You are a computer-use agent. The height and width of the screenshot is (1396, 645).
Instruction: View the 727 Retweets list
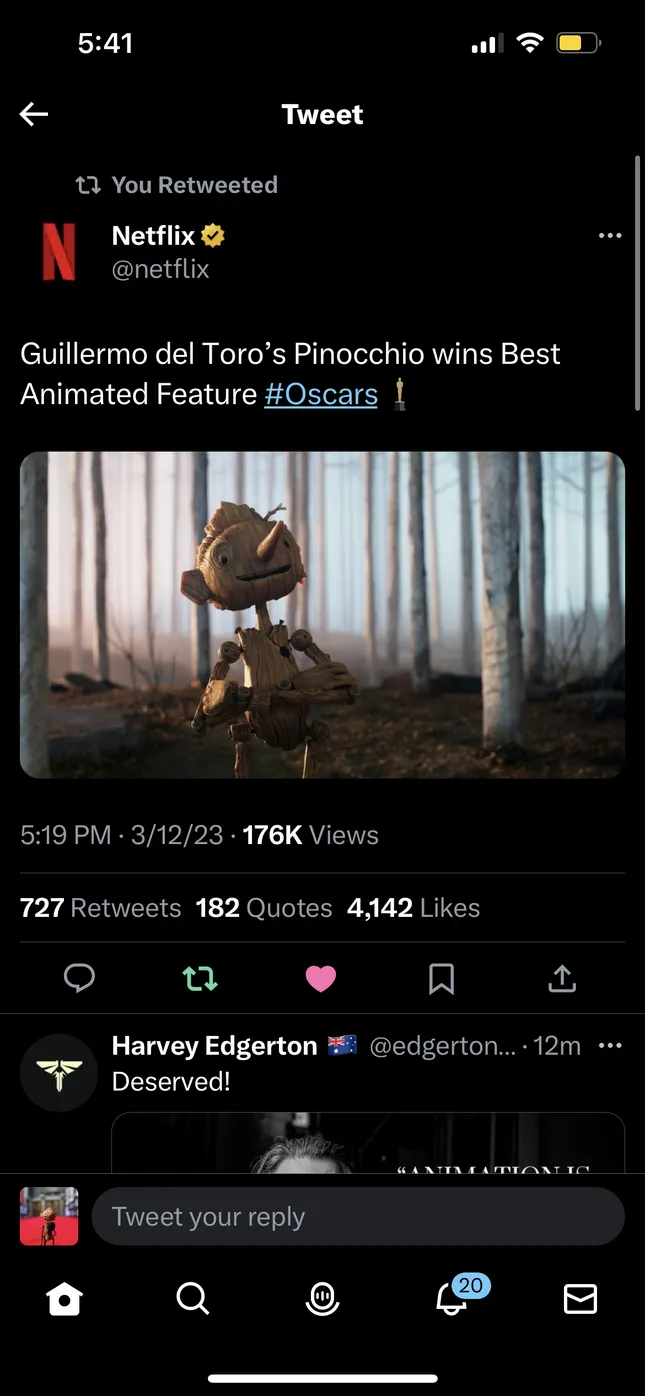tap(101, 908)
